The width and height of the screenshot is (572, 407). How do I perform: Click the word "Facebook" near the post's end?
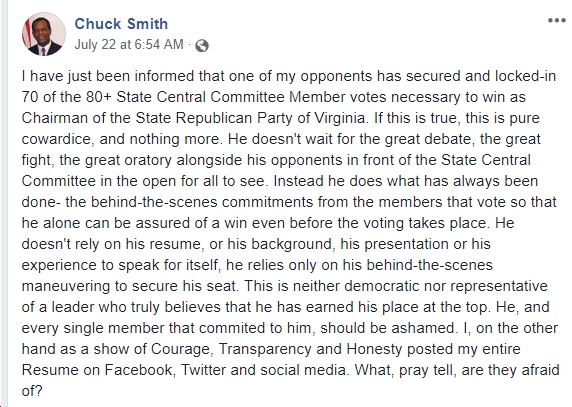[138, 370]
